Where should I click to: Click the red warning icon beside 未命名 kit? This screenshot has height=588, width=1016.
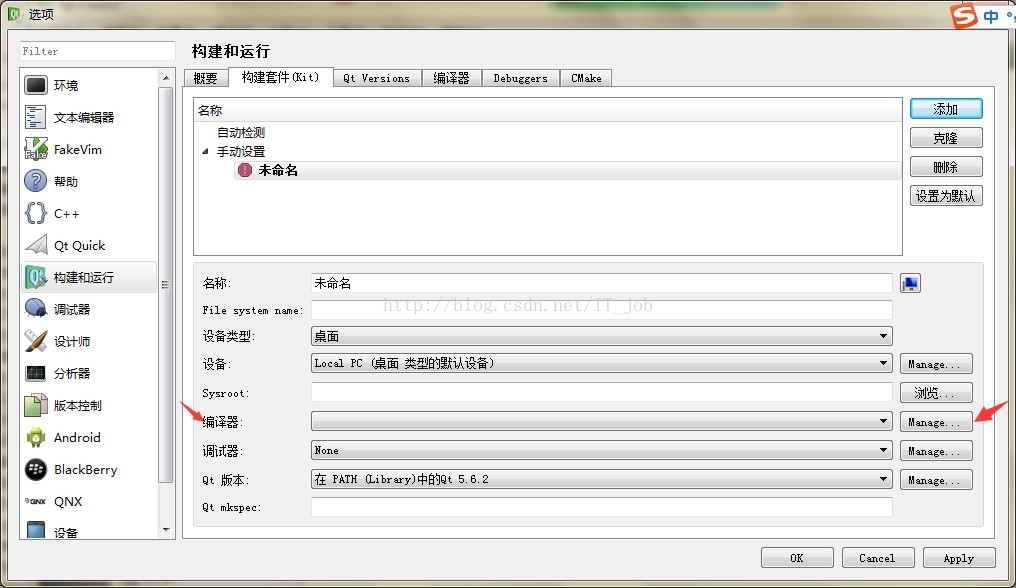(245, 170)
